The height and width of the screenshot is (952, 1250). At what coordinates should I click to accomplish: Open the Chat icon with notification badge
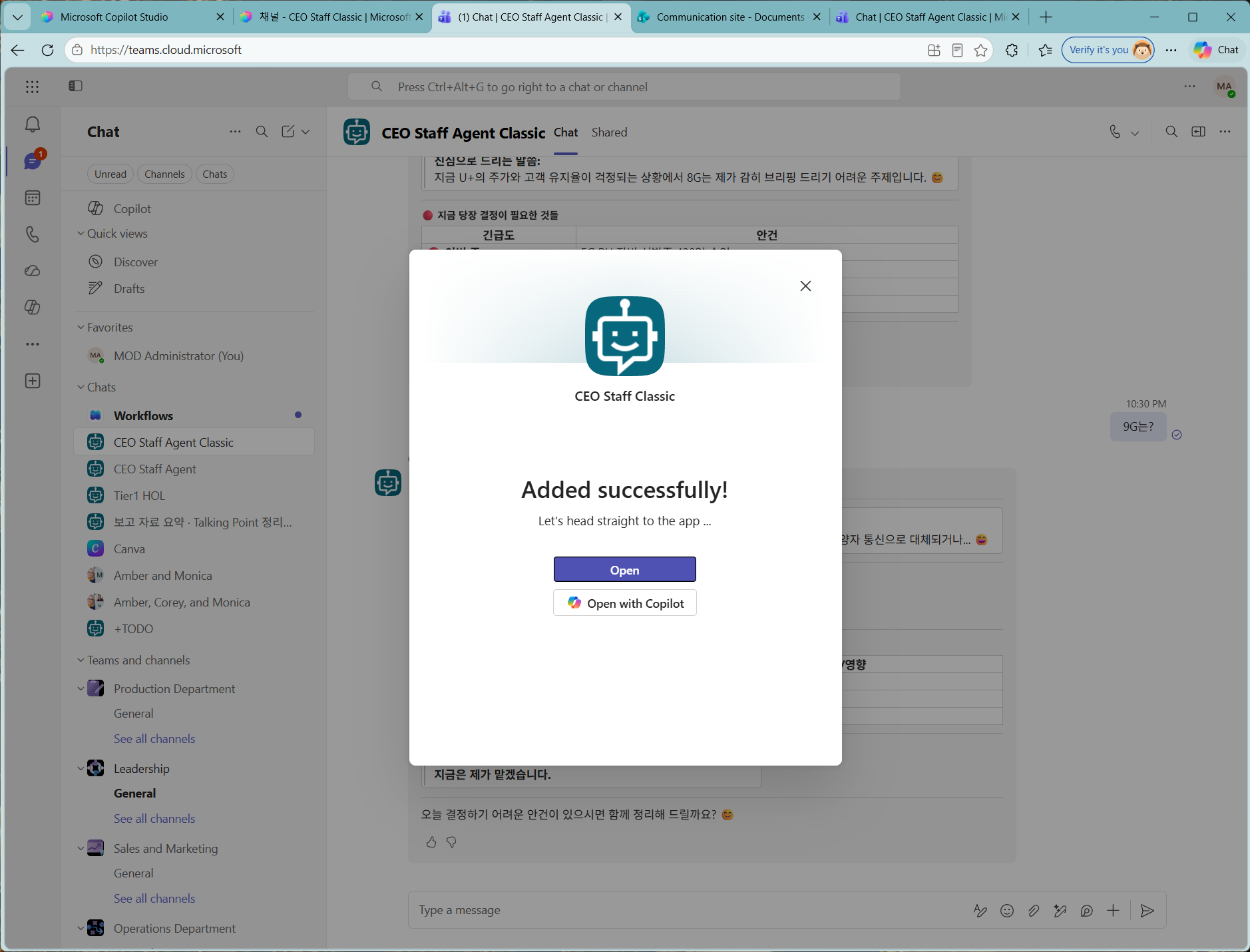coord(32,160)
